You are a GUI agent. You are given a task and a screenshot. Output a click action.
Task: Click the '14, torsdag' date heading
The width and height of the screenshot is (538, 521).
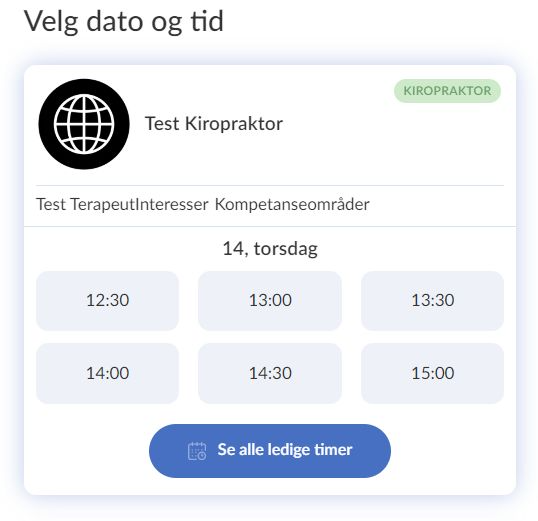tap(270, 248)
